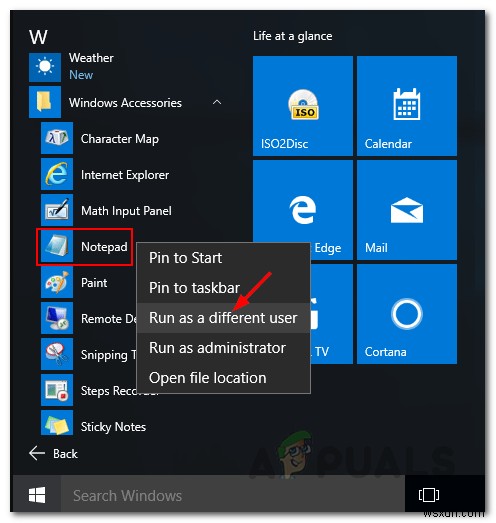The width and height of the screenshot is (496, 523).
Task: Open the Calendar tile
Action: [407, 106]
